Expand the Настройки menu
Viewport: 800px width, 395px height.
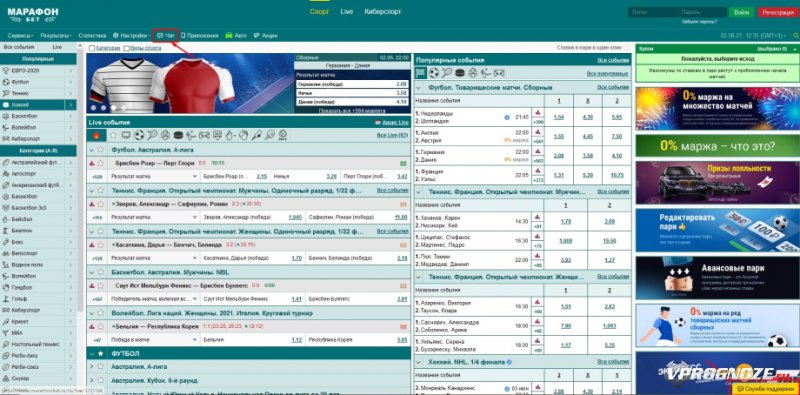click(131, 36)
